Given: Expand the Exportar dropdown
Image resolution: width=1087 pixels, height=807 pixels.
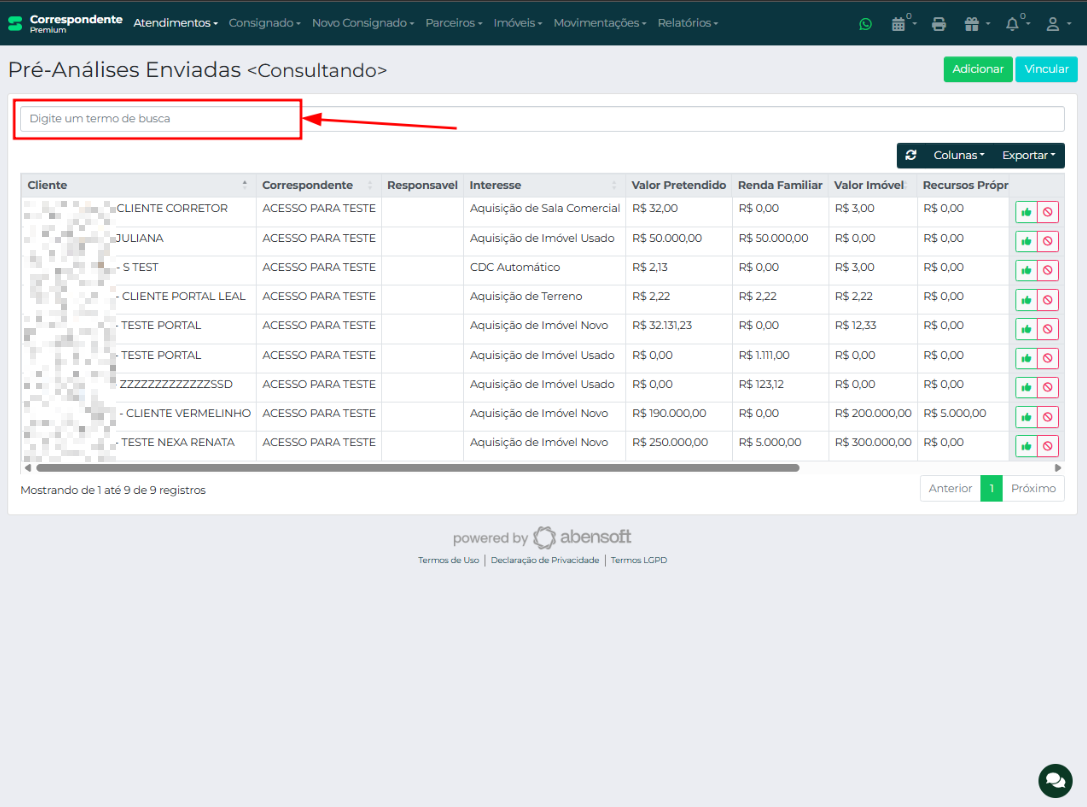Looking at the screenshot, I should [1028, 156].
